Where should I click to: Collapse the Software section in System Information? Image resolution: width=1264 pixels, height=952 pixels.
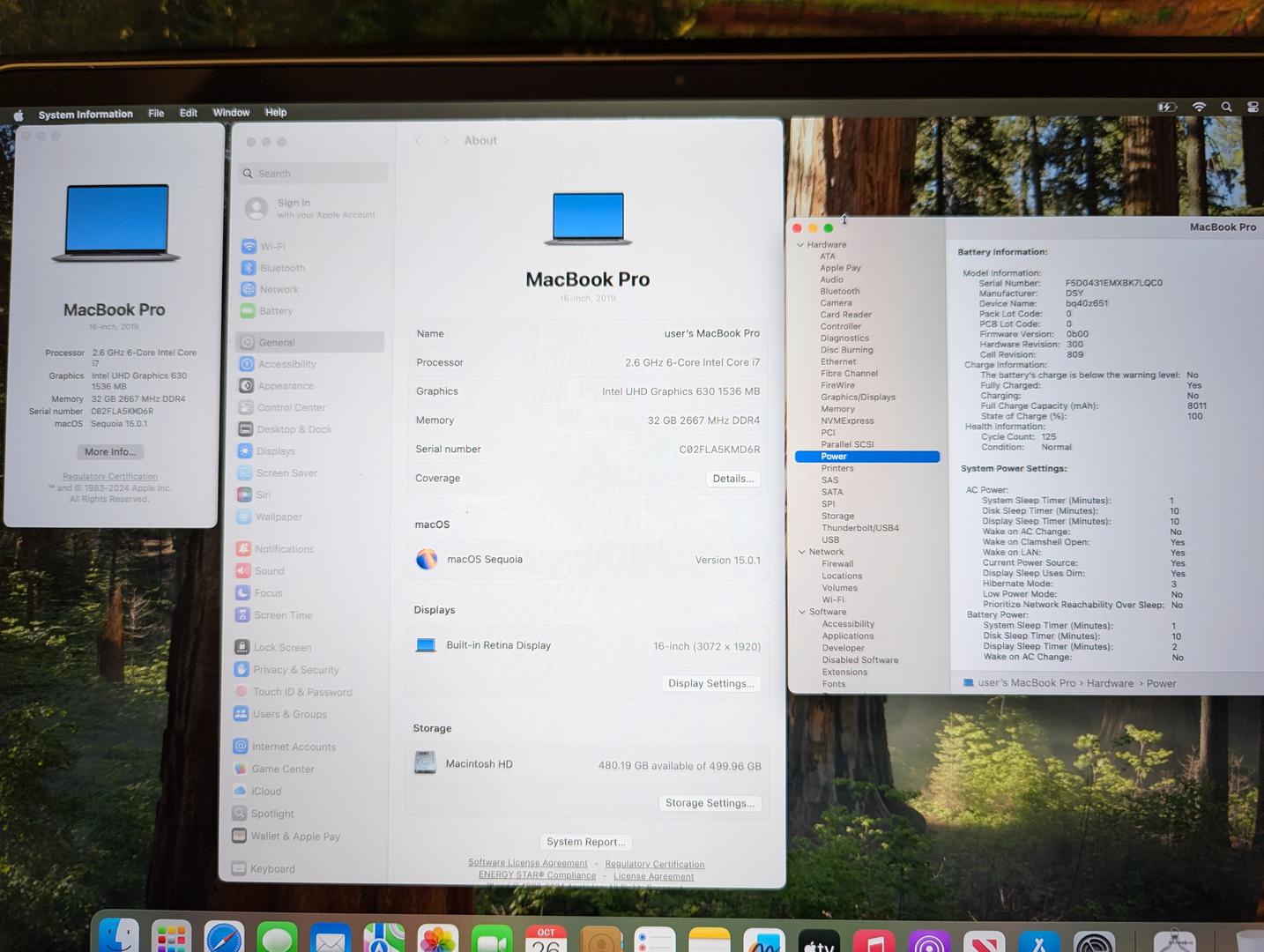802,612
